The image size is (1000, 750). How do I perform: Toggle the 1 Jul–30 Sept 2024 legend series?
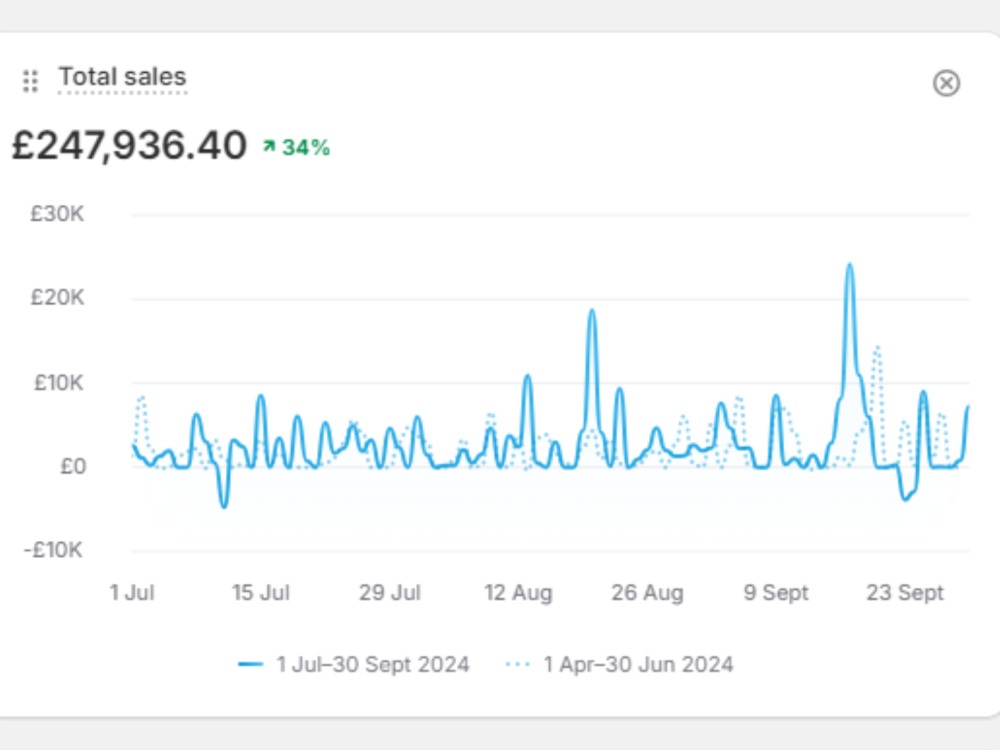[353, 665]
